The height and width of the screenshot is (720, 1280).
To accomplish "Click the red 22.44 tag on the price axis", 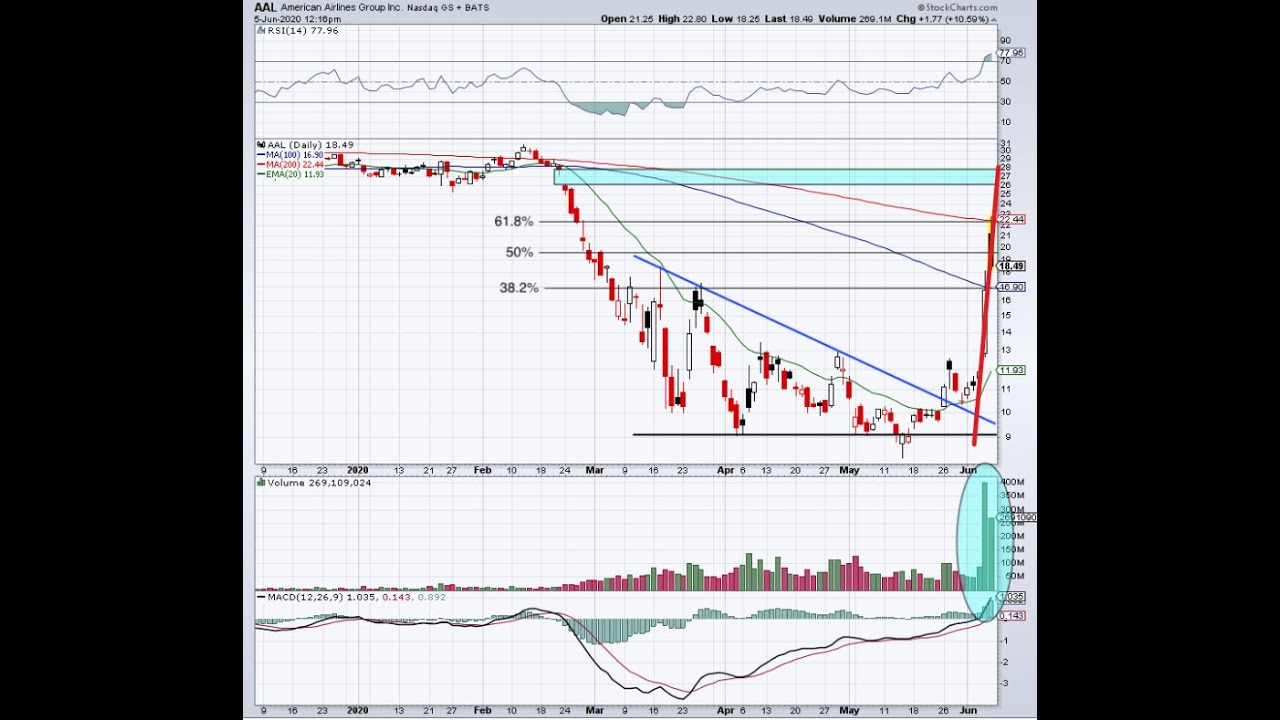I will pos(1011,219).
